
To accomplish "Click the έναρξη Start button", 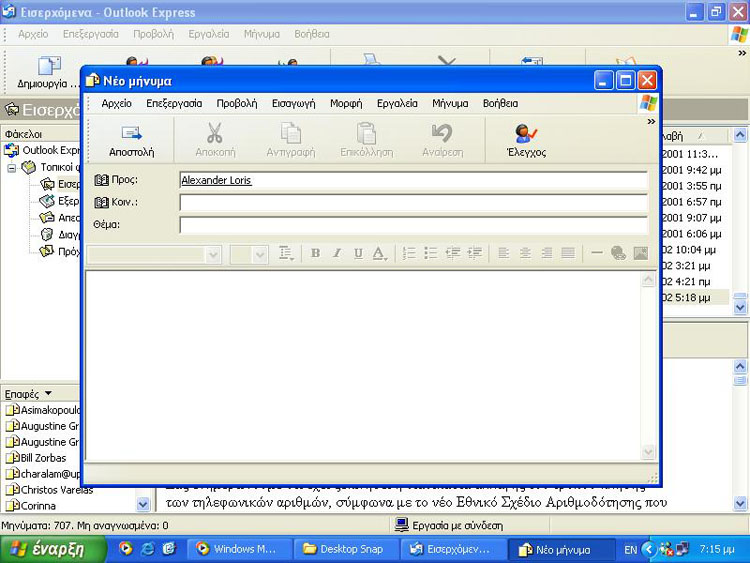I will [53, 549].
